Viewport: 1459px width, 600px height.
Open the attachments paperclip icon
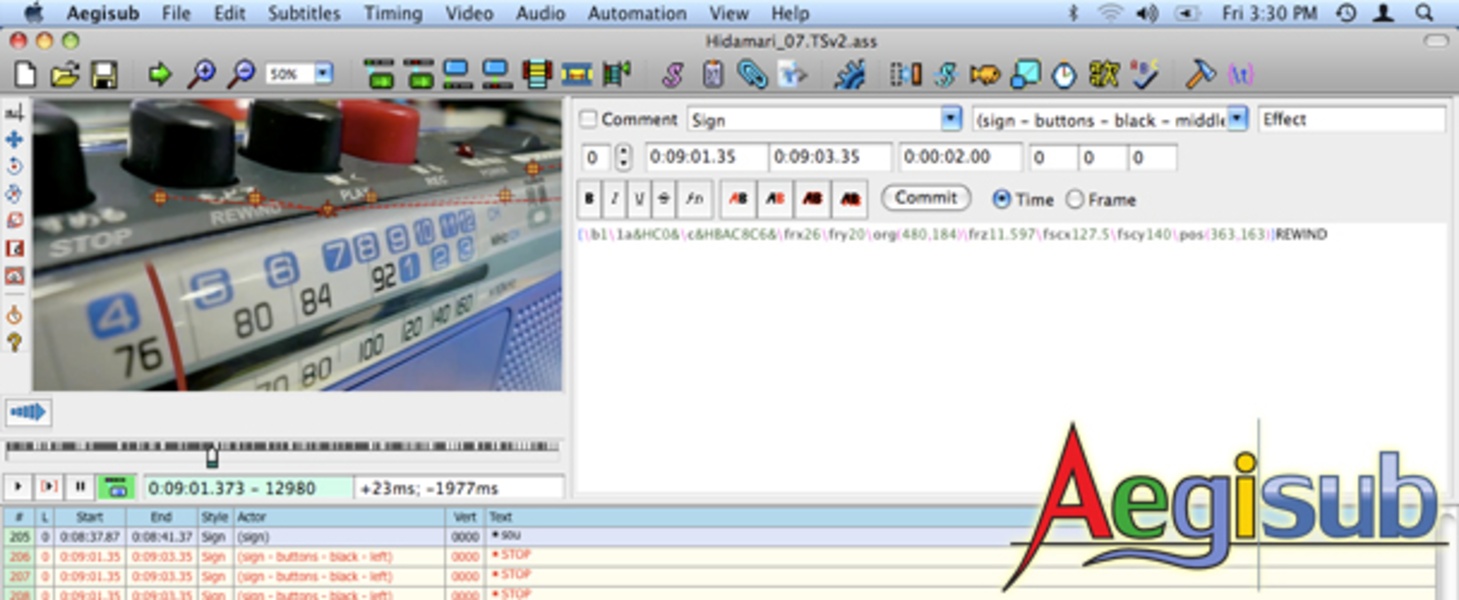(x=752, y=74)
